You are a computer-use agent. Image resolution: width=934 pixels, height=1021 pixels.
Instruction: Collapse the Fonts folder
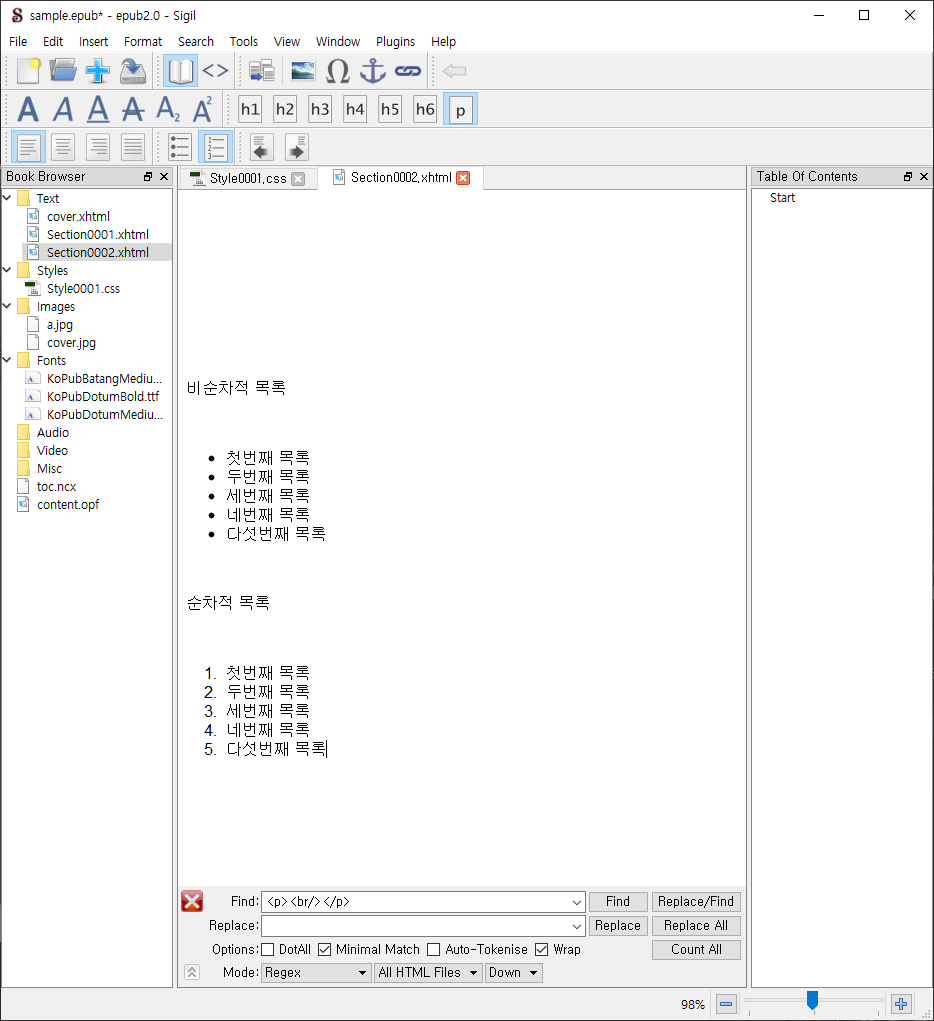tap(7, 359)
